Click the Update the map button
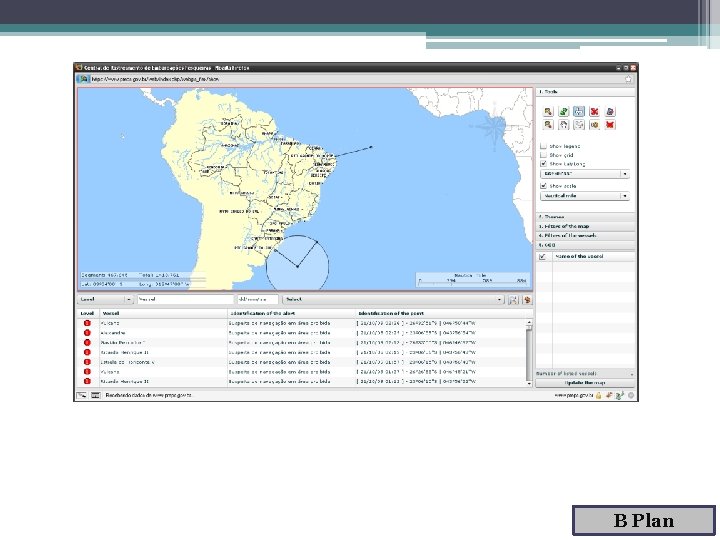720x540 pixels. click(x=585, y=383)
